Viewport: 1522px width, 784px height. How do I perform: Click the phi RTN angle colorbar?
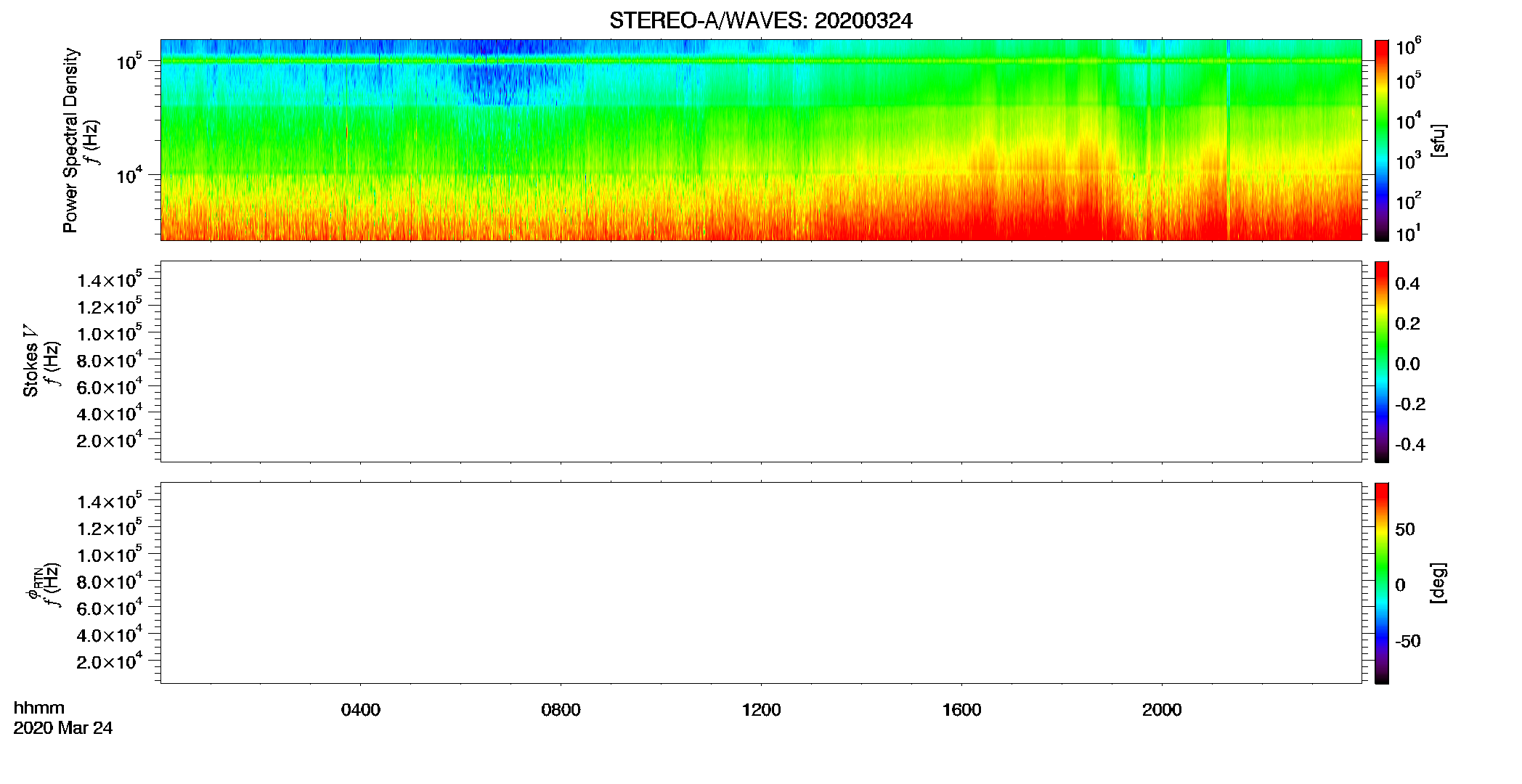(1382, 583)
